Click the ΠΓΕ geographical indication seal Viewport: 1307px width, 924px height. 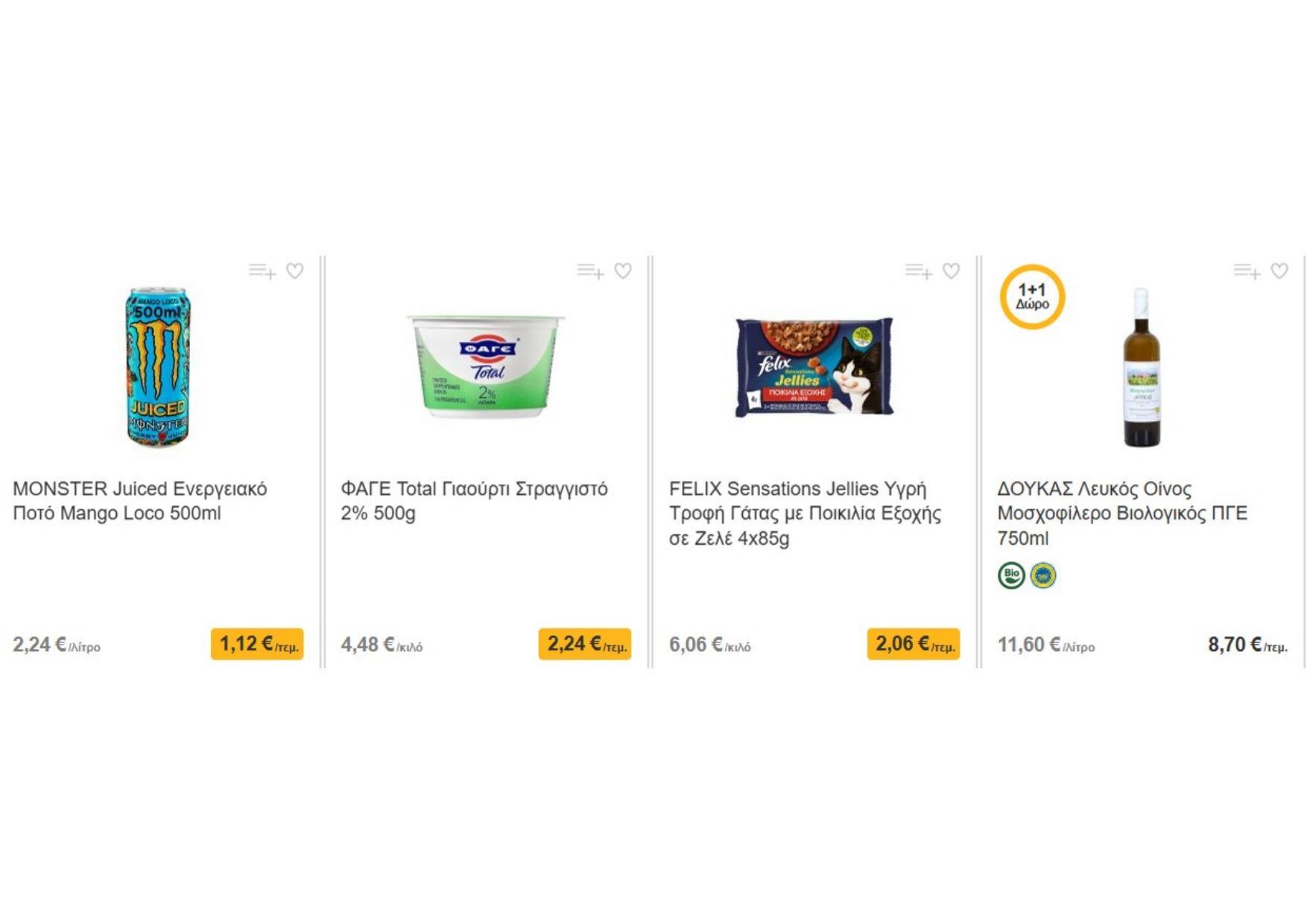tap(1043, 575)
